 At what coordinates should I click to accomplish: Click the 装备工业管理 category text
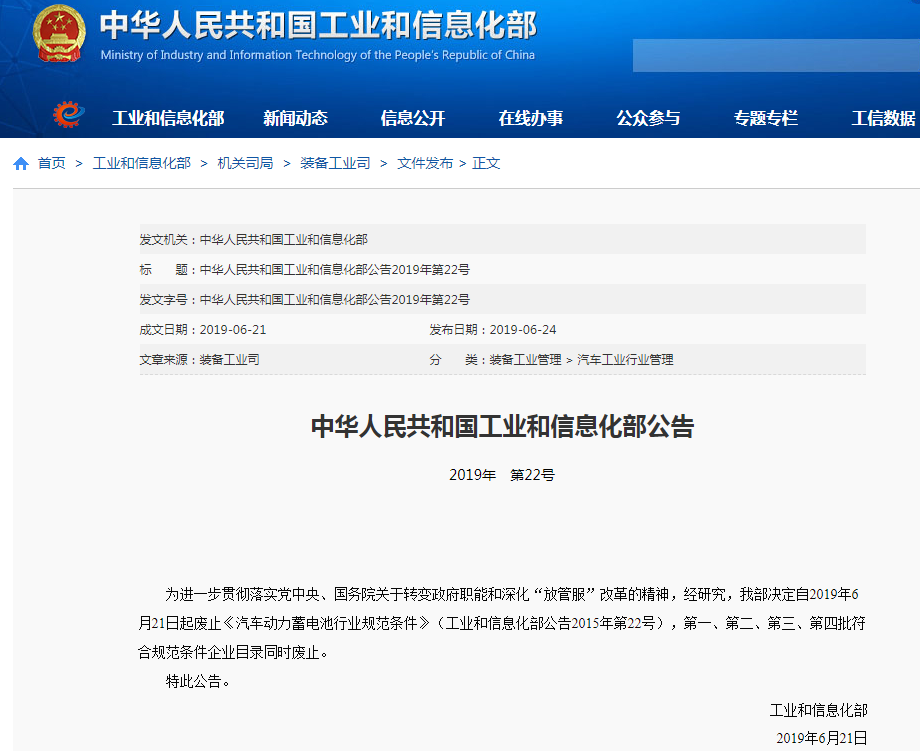pos(525,360)
